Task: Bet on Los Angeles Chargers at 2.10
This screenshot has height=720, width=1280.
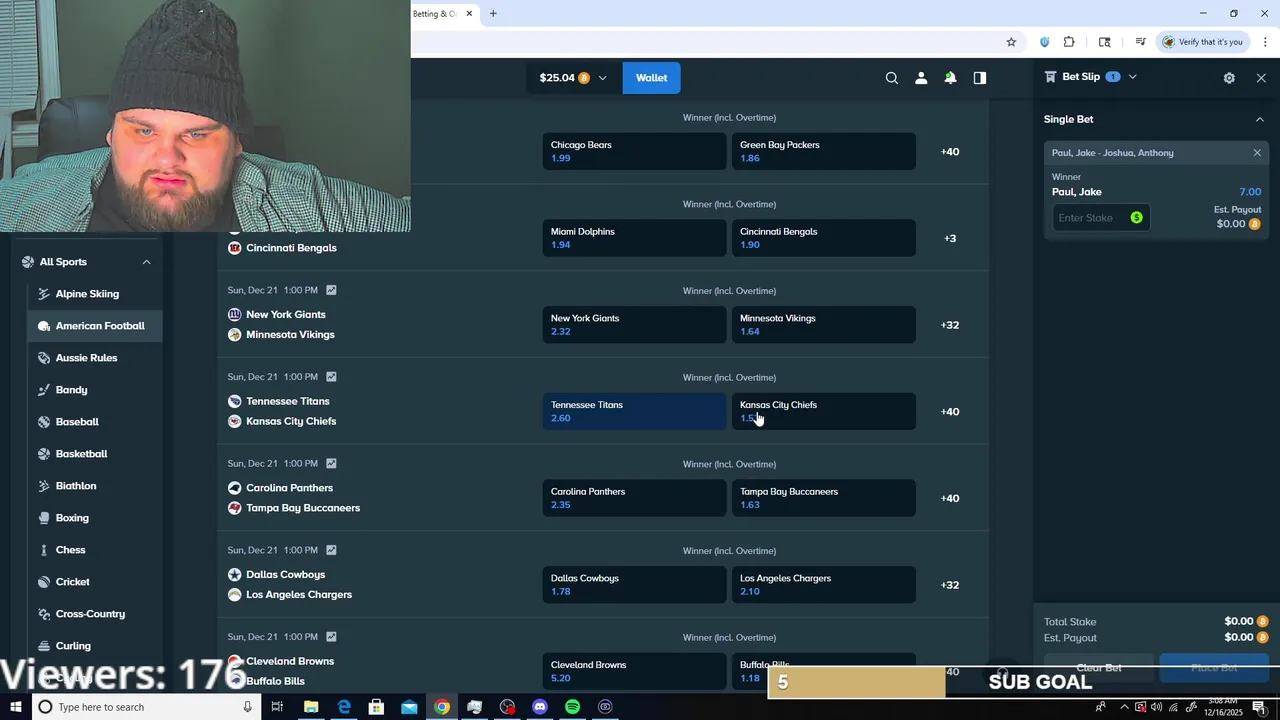Action: tap(824, 585)
